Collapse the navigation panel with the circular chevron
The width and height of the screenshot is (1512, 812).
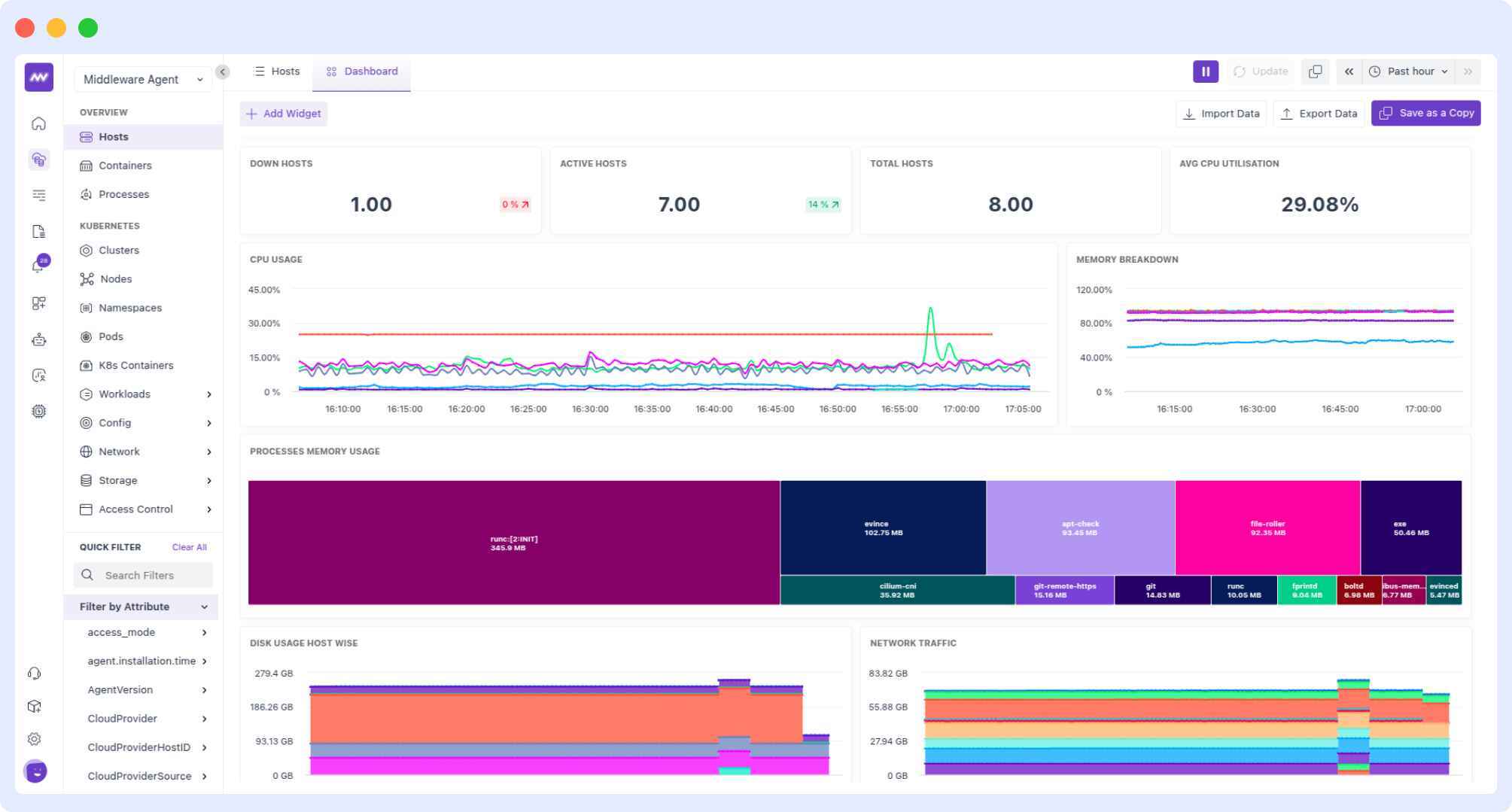(222, 71)
